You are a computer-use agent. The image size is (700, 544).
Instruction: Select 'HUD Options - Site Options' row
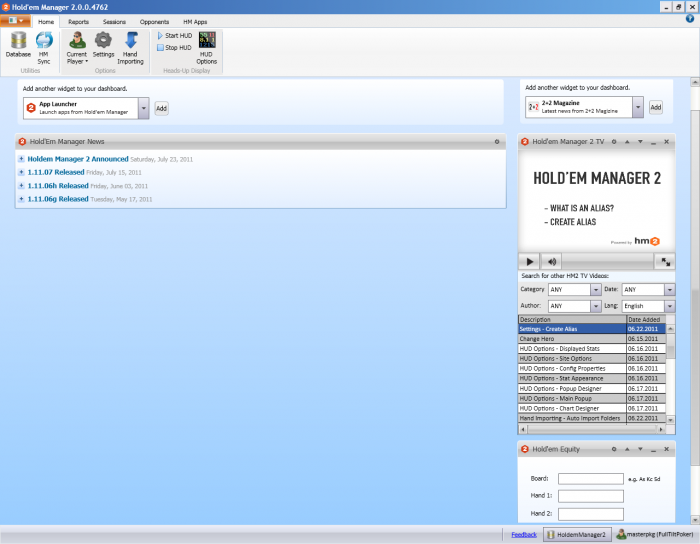coord(592,358)
